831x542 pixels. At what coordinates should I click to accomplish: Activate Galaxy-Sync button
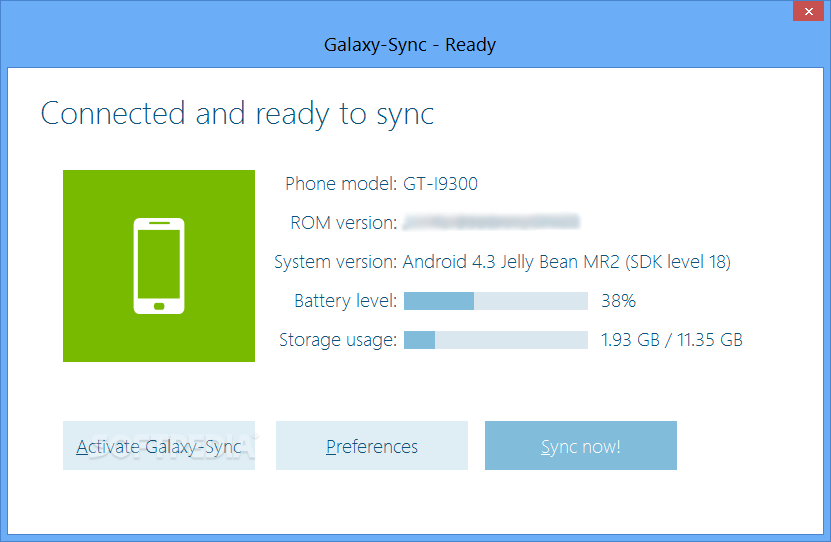point(159,446)
